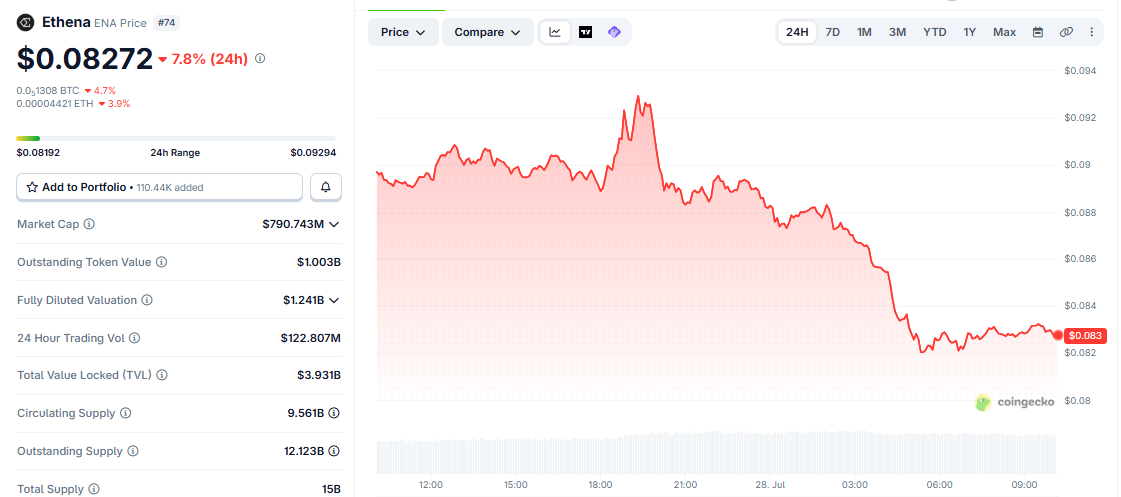This screenshot has height=497, width=1121.
Task: Expand Market Cap details chevron
Action: coord(334,225)
